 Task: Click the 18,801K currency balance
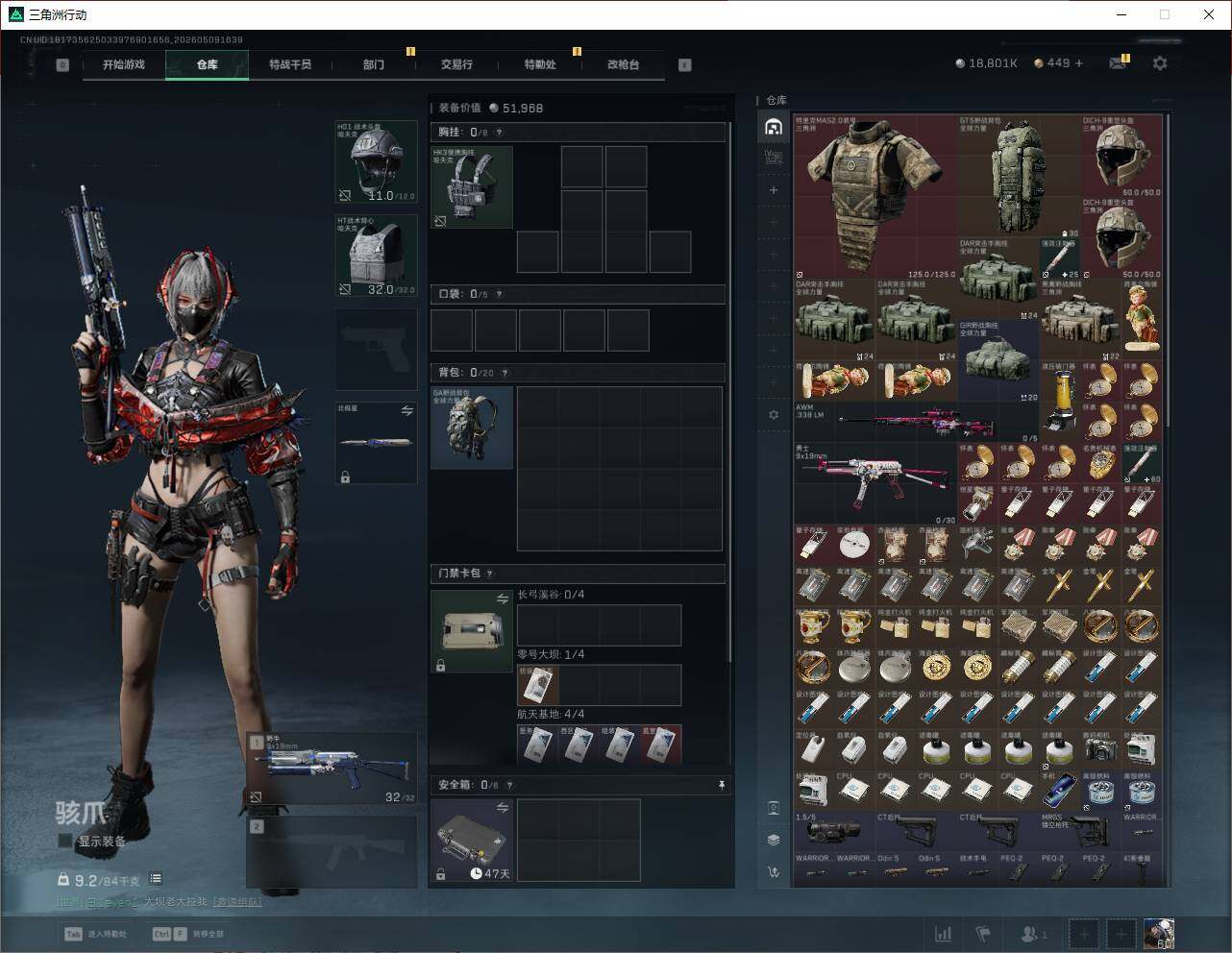tap(986, 63)
